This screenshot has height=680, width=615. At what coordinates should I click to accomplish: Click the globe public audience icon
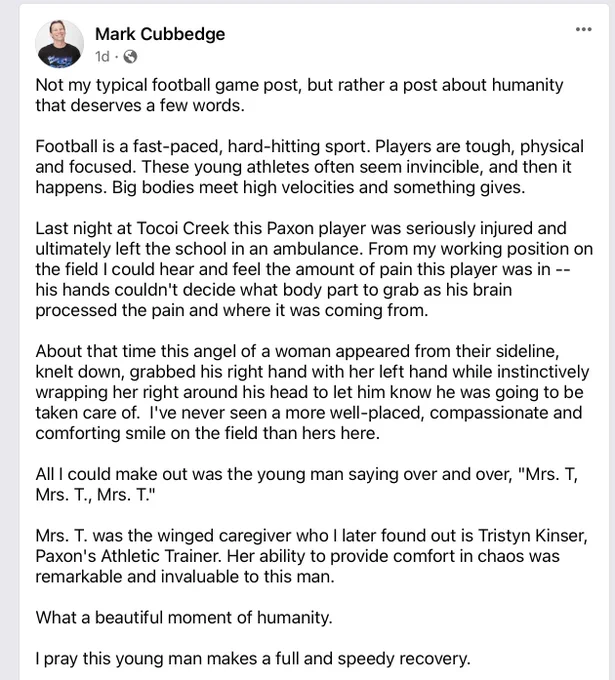coord(130,56)
